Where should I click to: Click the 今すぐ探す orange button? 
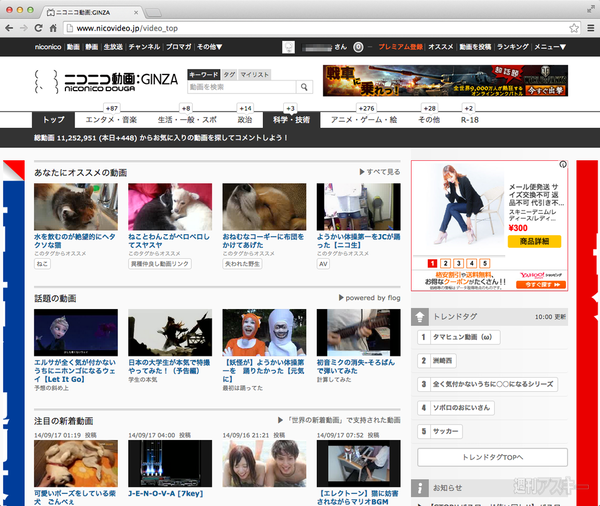pyautogui.click(x=541, y=285)
